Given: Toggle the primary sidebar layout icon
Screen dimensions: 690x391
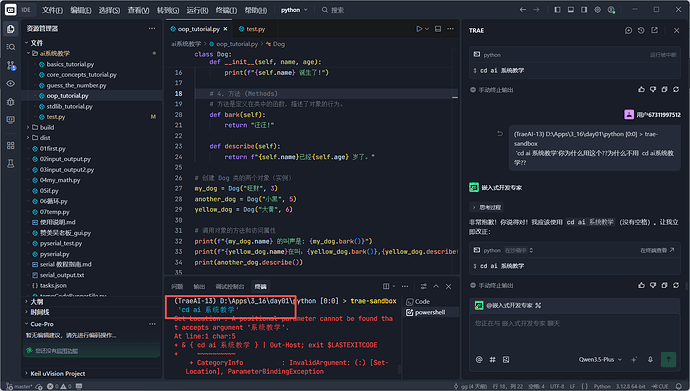Looking at the screenshot, I should 557,10.
